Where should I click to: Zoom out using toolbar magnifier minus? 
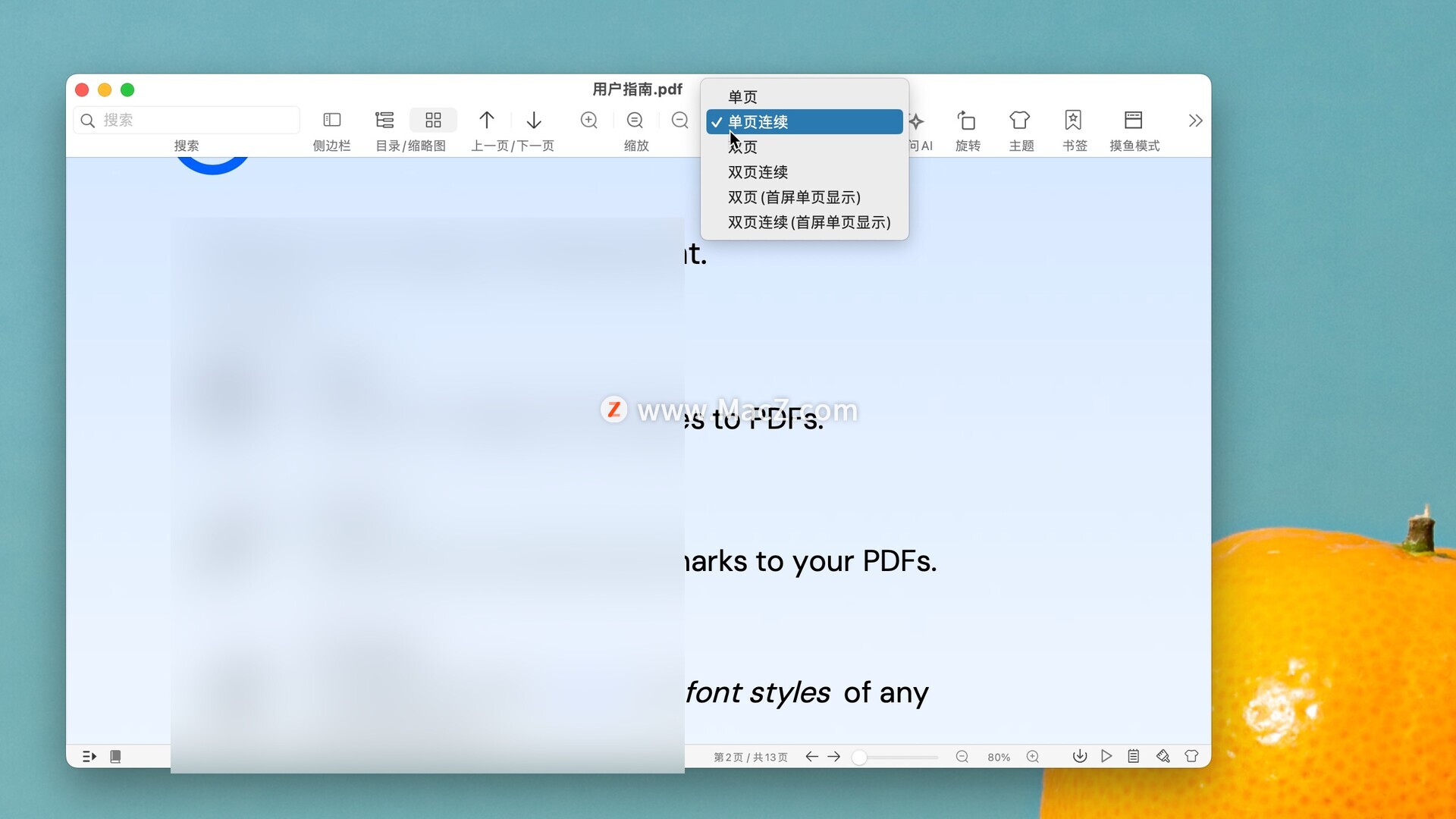(x=680, y=120)
